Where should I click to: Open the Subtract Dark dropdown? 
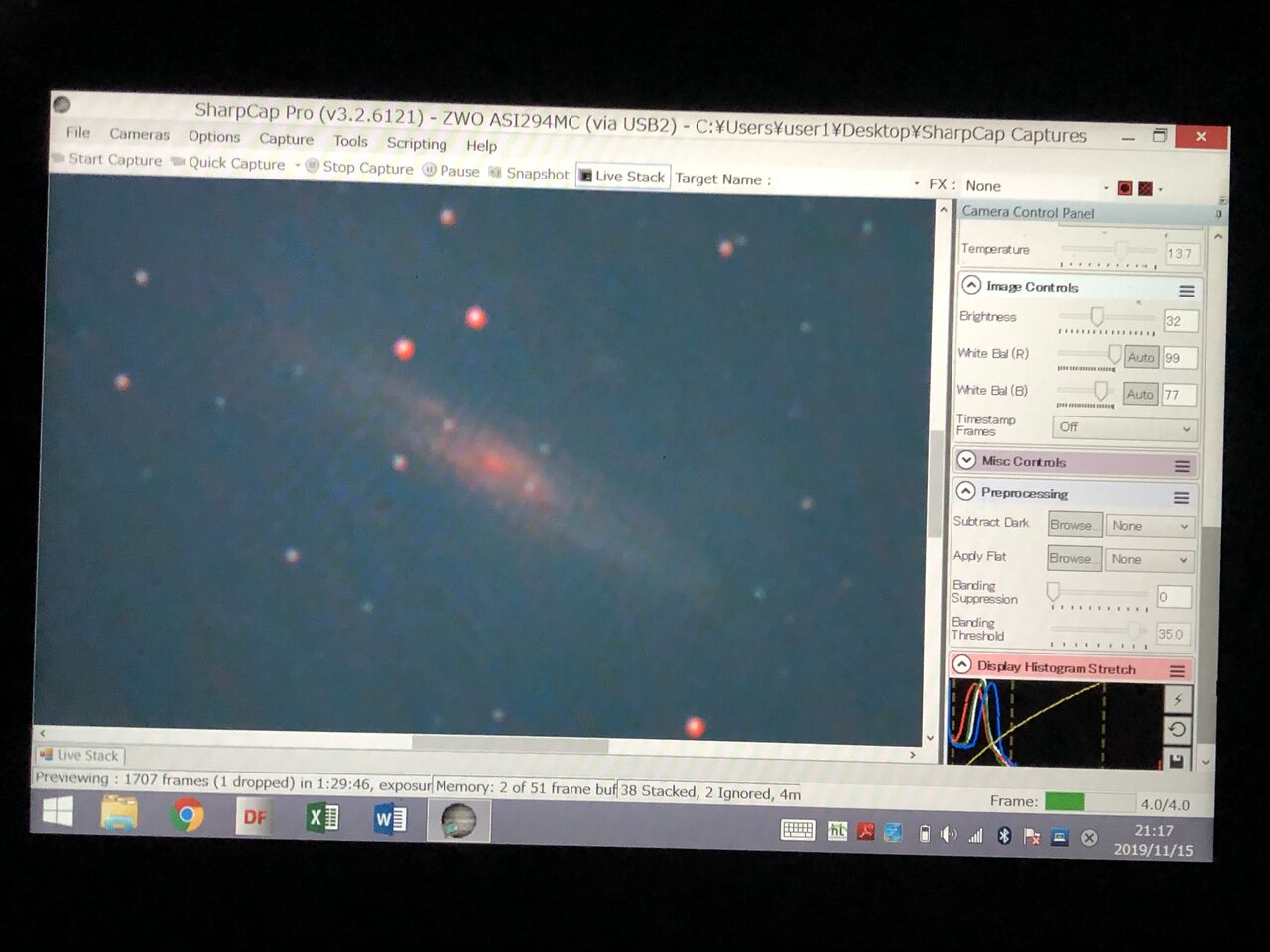click(1149, 526)
